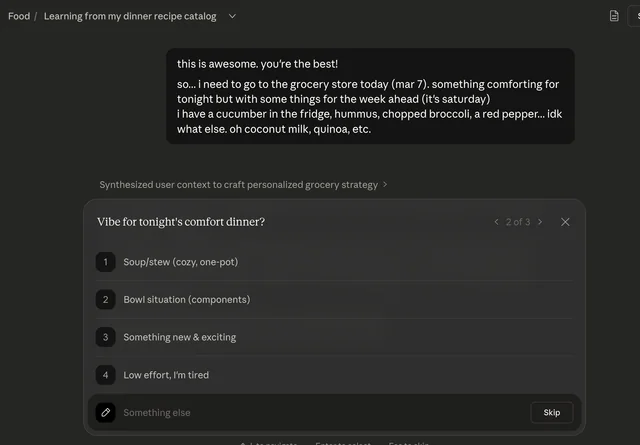Close the comfort dinner question panel
Screen dimensions: 640x445
(x=565, y=222)
